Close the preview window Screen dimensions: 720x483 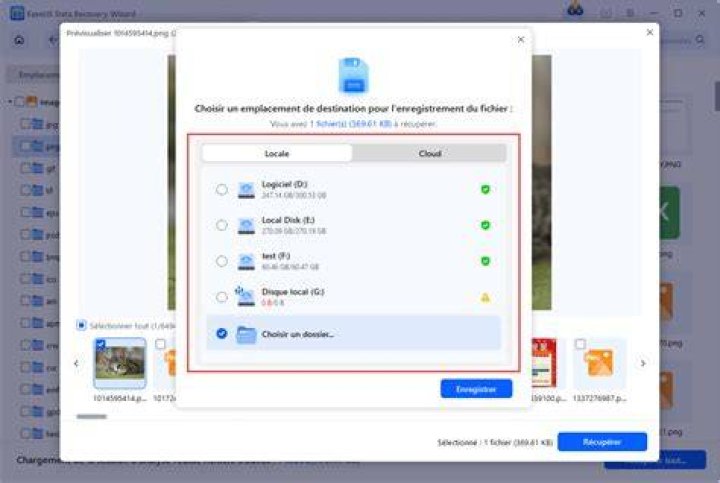point(650,32)
